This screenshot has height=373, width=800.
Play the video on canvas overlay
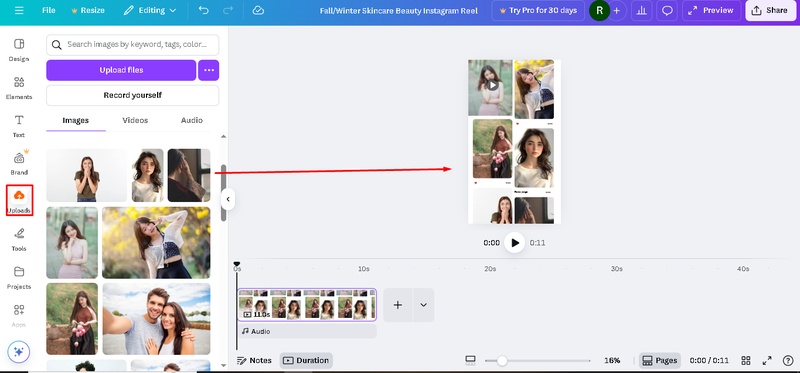coord(492,85)
